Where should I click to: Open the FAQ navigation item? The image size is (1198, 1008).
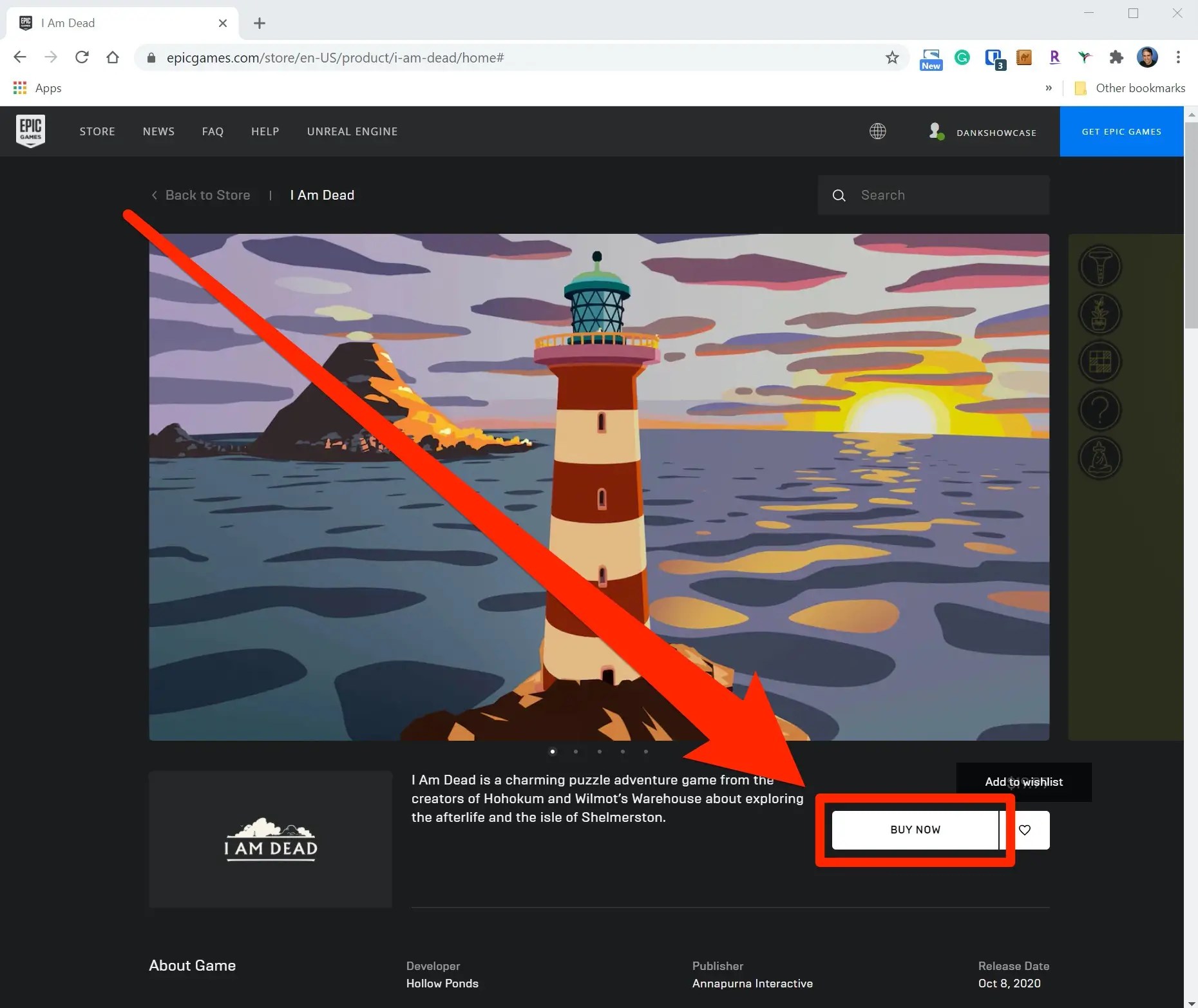(x=213, y=131)
